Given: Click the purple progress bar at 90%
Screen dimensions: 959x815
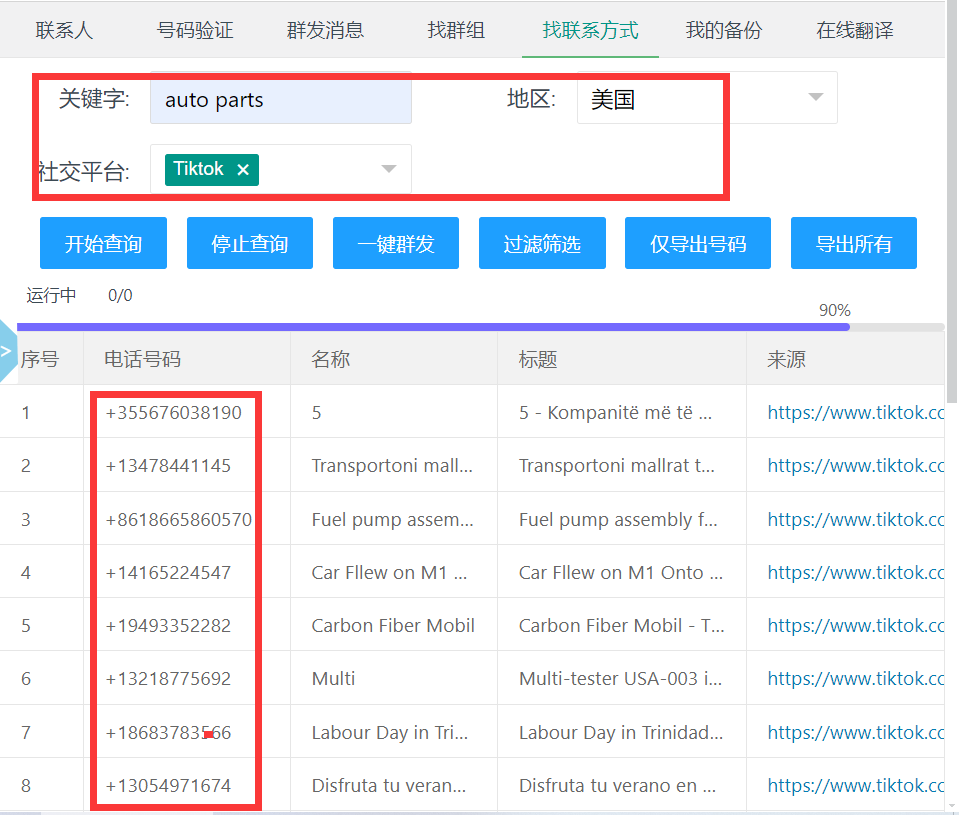Looking at the screenshot, I should [x=433, y=327].
